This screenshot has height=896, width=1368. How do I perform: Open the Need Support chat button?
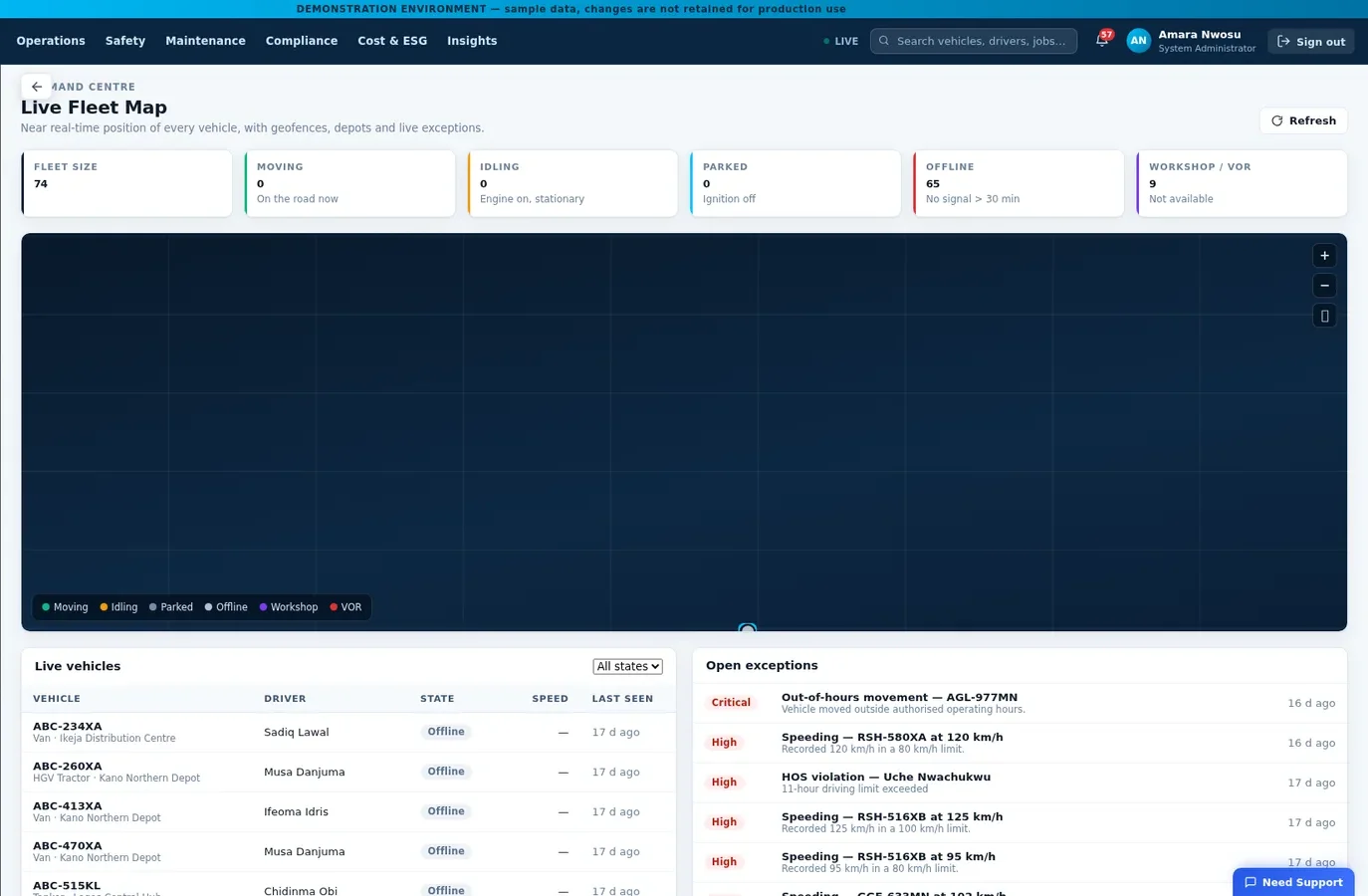pyautogui.click(x=1293, y=882)
